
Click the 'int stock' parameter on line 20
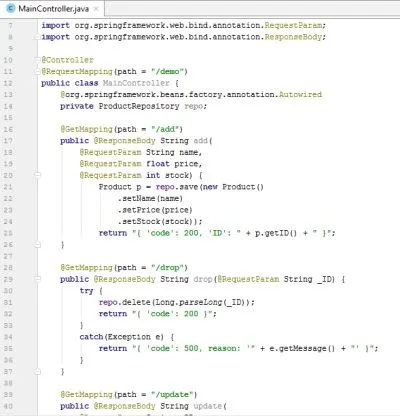167,175
